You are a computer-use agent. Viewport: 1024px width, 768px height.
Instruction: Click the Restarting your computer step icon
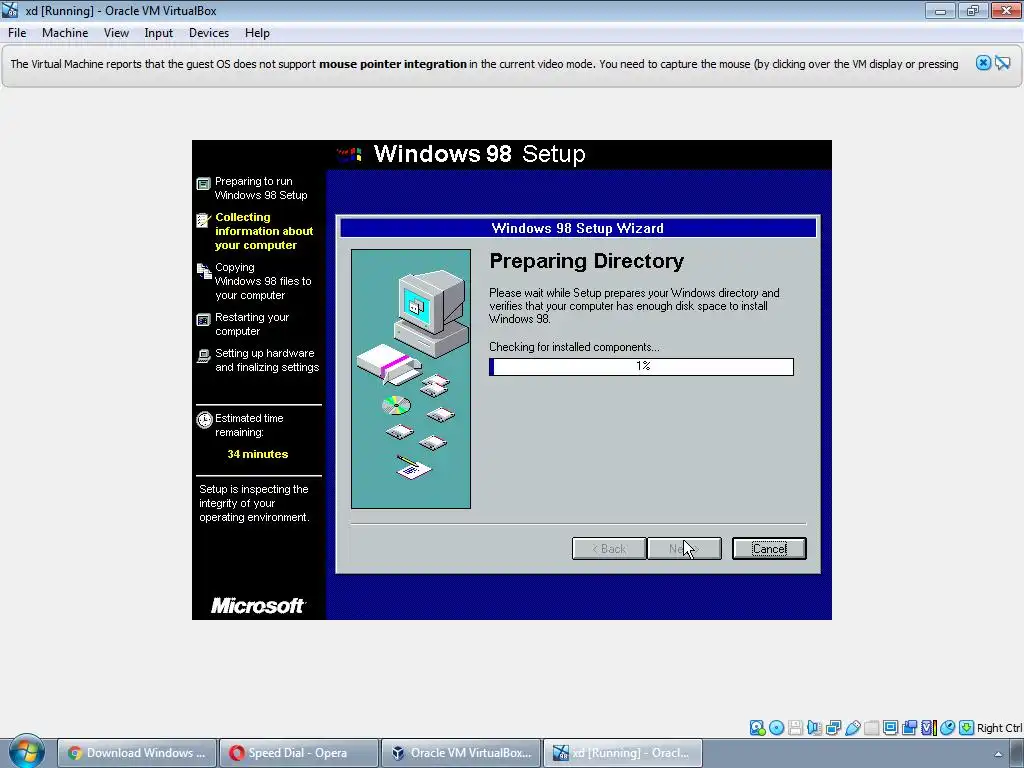(x=204, y=320)
